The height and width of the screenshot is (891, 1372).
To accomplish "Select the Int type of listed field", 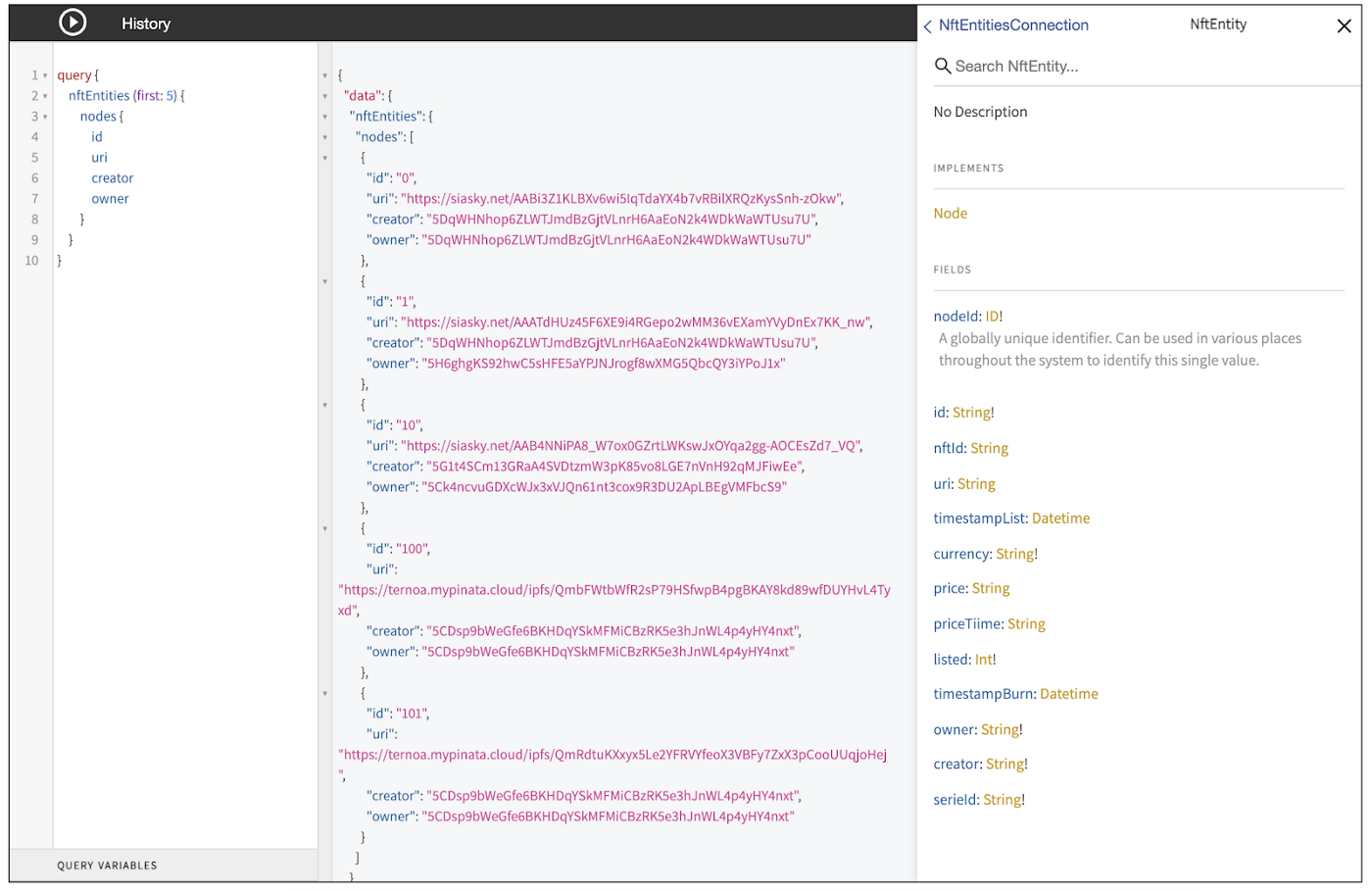I will [x=983, y=660].
